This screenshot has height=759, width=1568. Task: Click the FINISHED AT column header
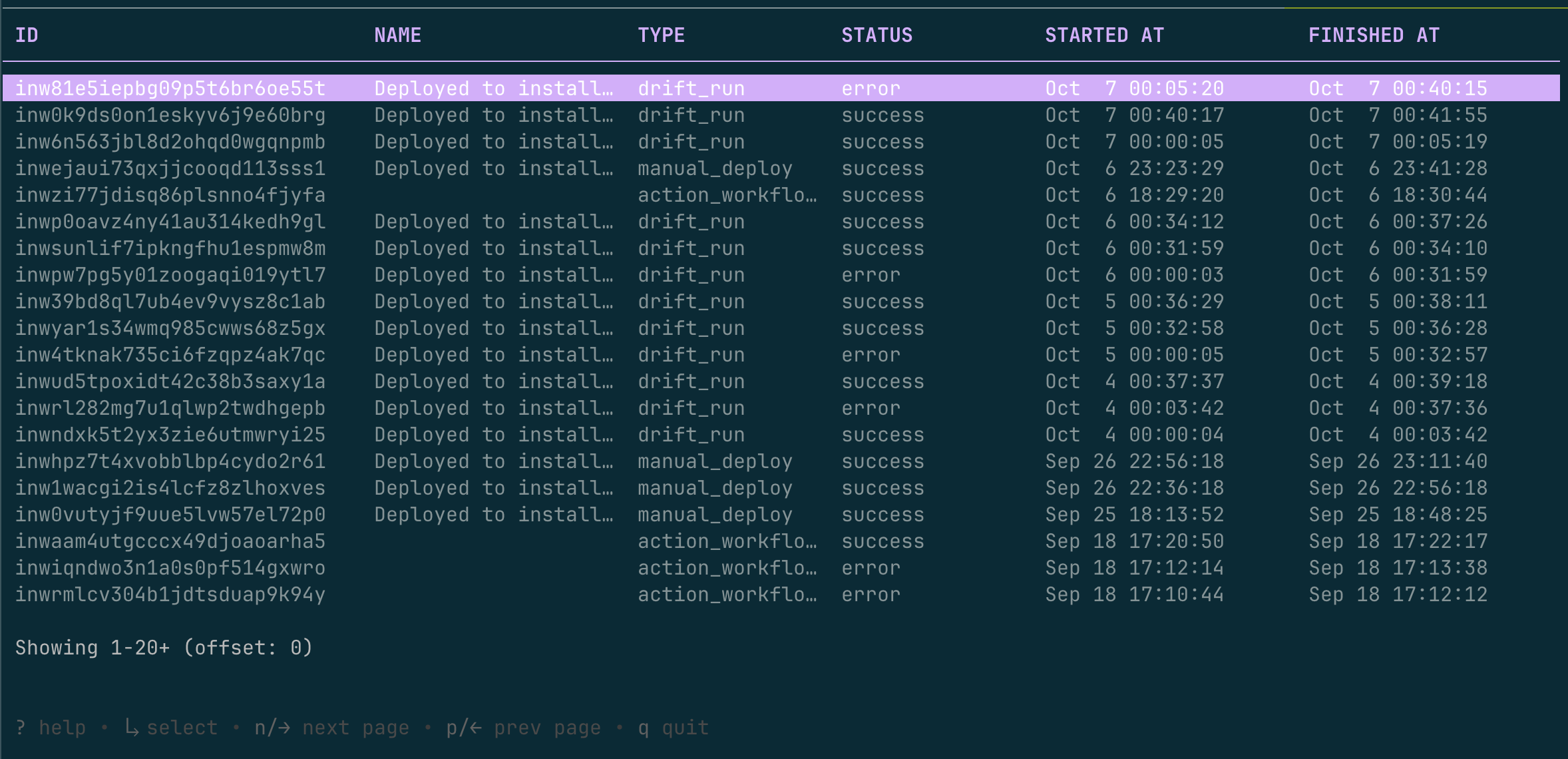click(1374, 35)
